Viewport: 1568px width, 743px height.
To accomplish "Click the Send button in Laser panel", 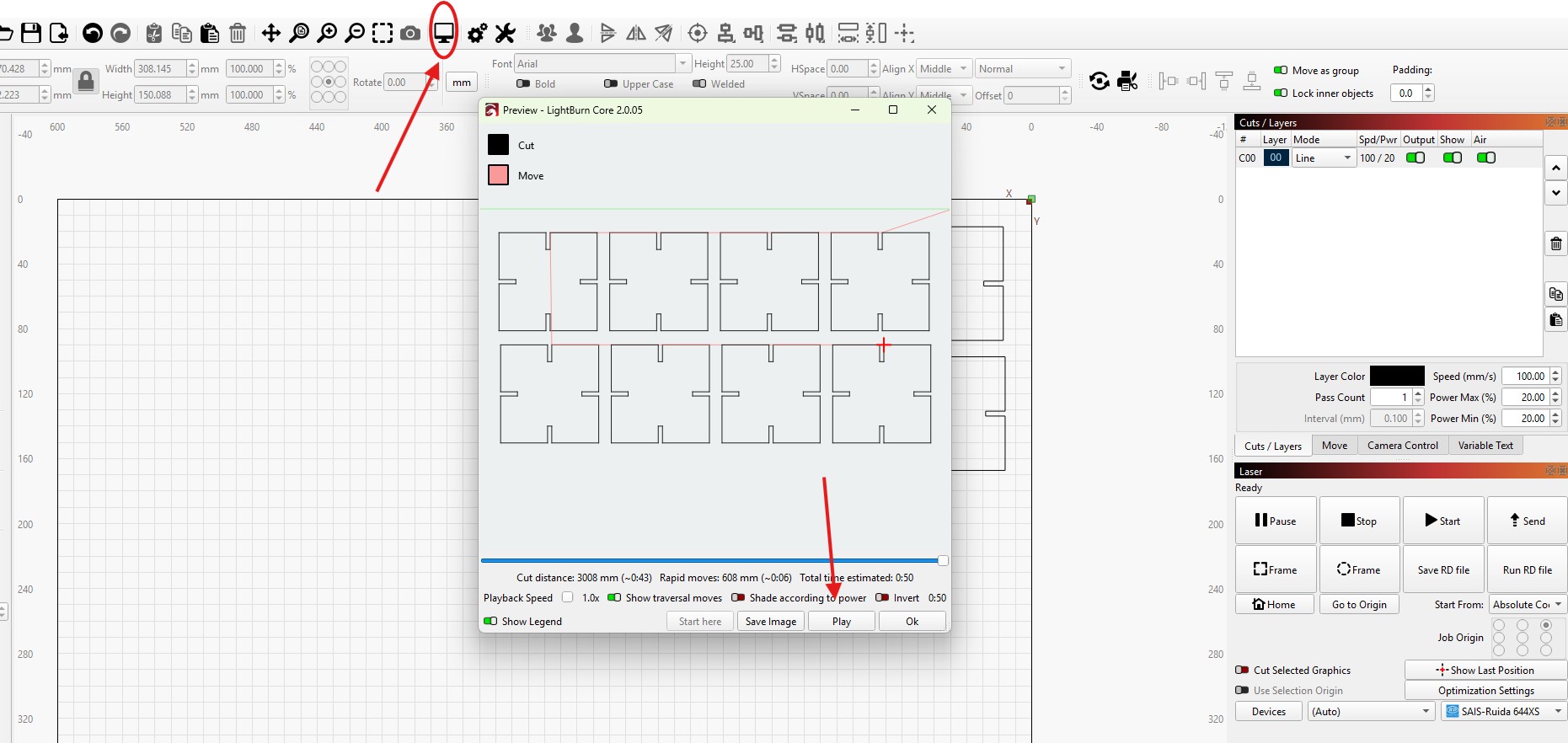I will coord(1527,521).
